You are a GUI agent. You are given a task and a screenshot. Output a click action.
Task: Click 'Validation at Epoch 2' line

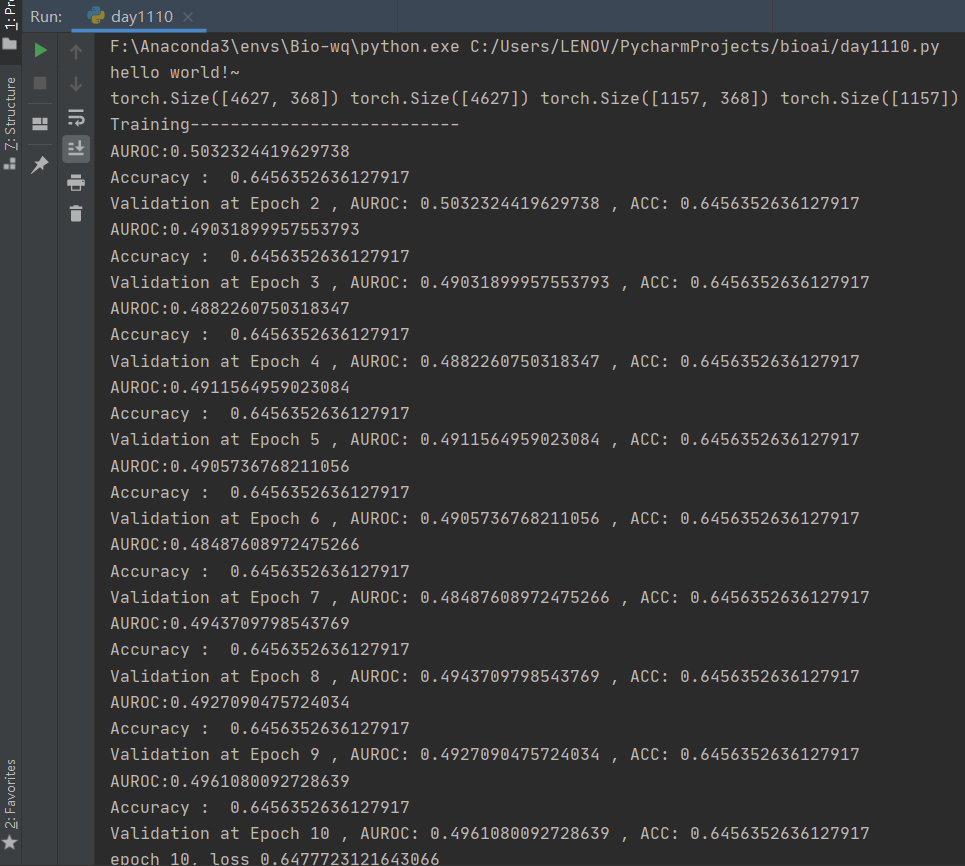(484, 204)
